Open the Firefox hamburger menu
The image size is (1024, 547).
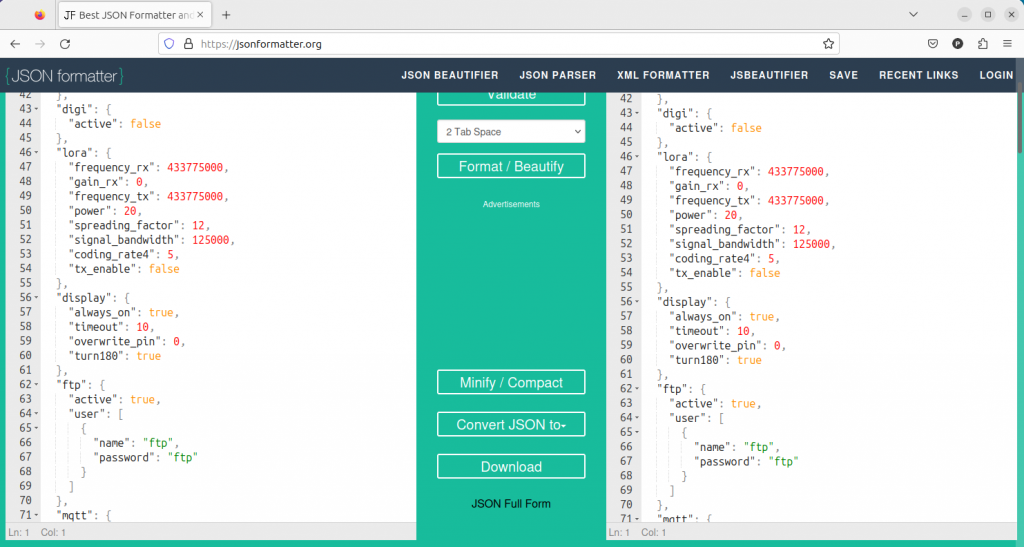click(x=1007, y=44)
